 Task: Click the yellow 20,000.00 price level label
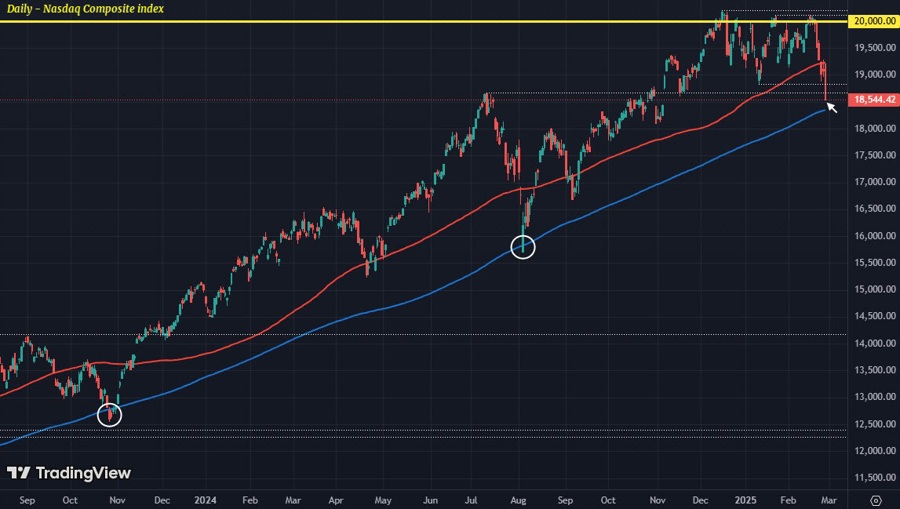pyautogui.click(x=872, y=20)
